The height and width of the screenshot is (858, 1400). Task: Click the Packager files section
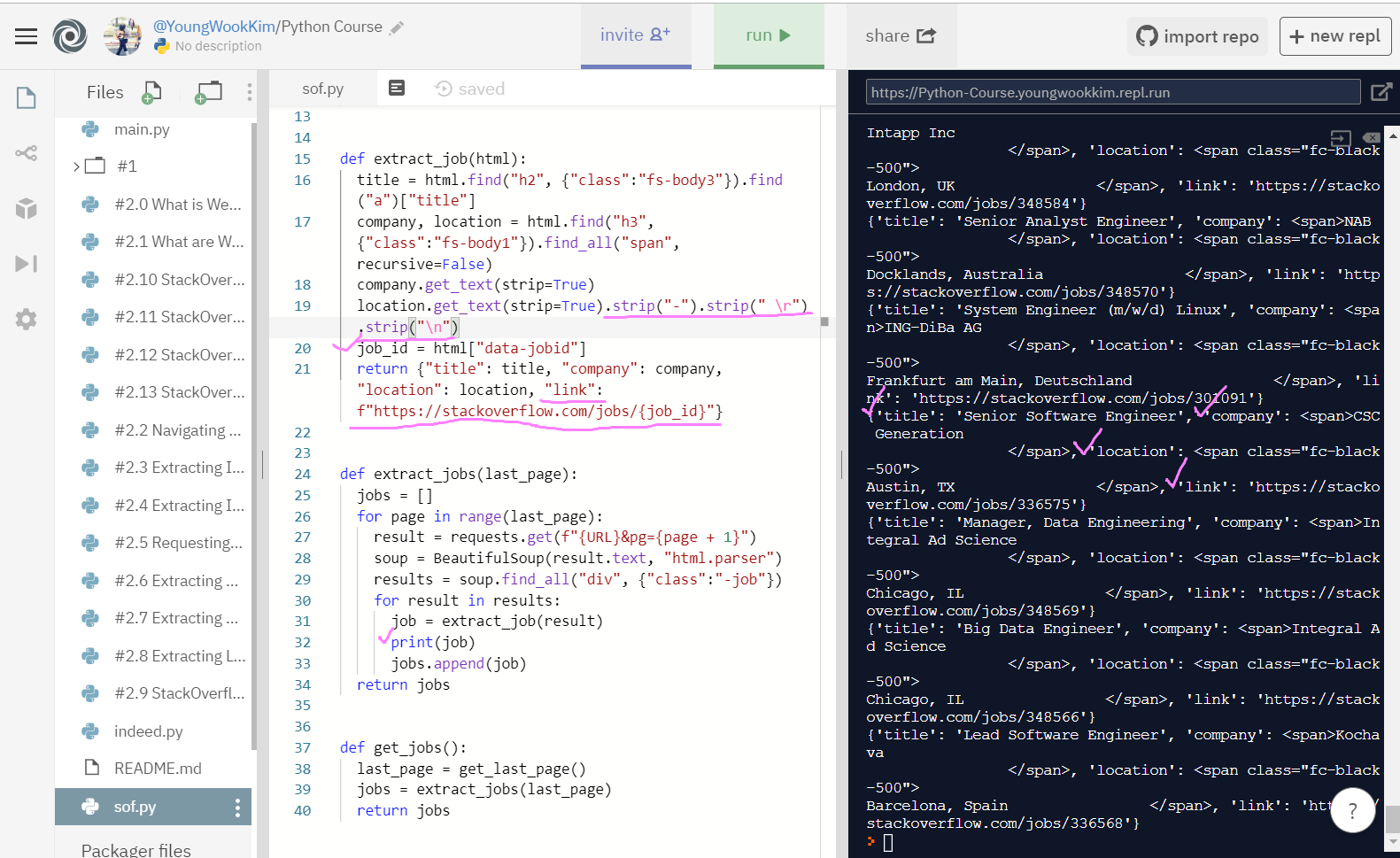(136, 849)
